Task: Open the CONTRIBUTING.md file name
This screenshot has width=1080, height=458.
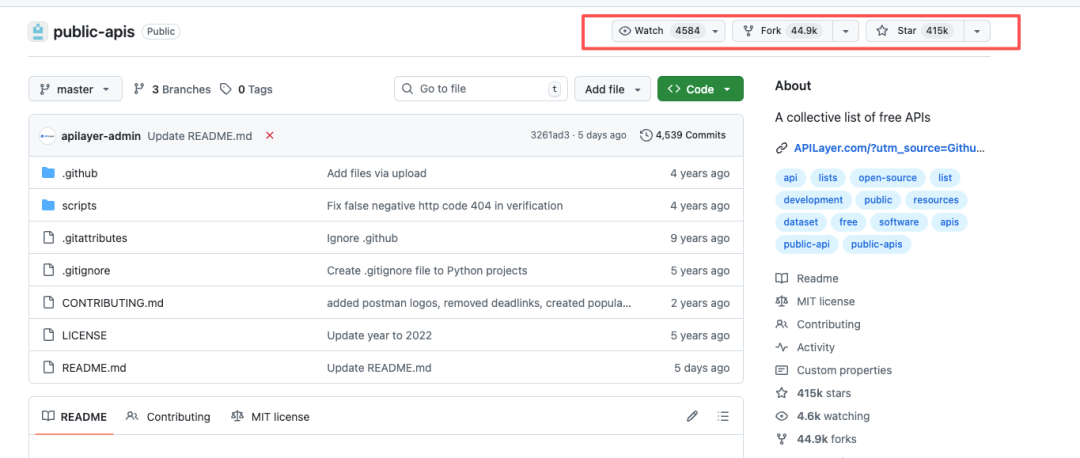Action: [x=113, y=303]
